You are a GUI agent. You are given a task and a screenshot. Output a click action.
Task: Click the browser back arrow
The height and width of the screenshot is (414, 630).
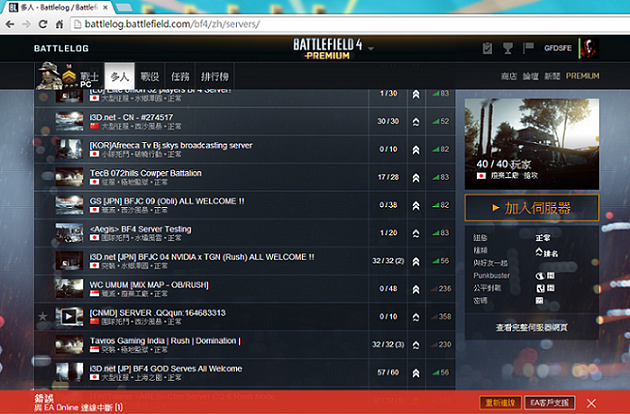coord(10,25)
